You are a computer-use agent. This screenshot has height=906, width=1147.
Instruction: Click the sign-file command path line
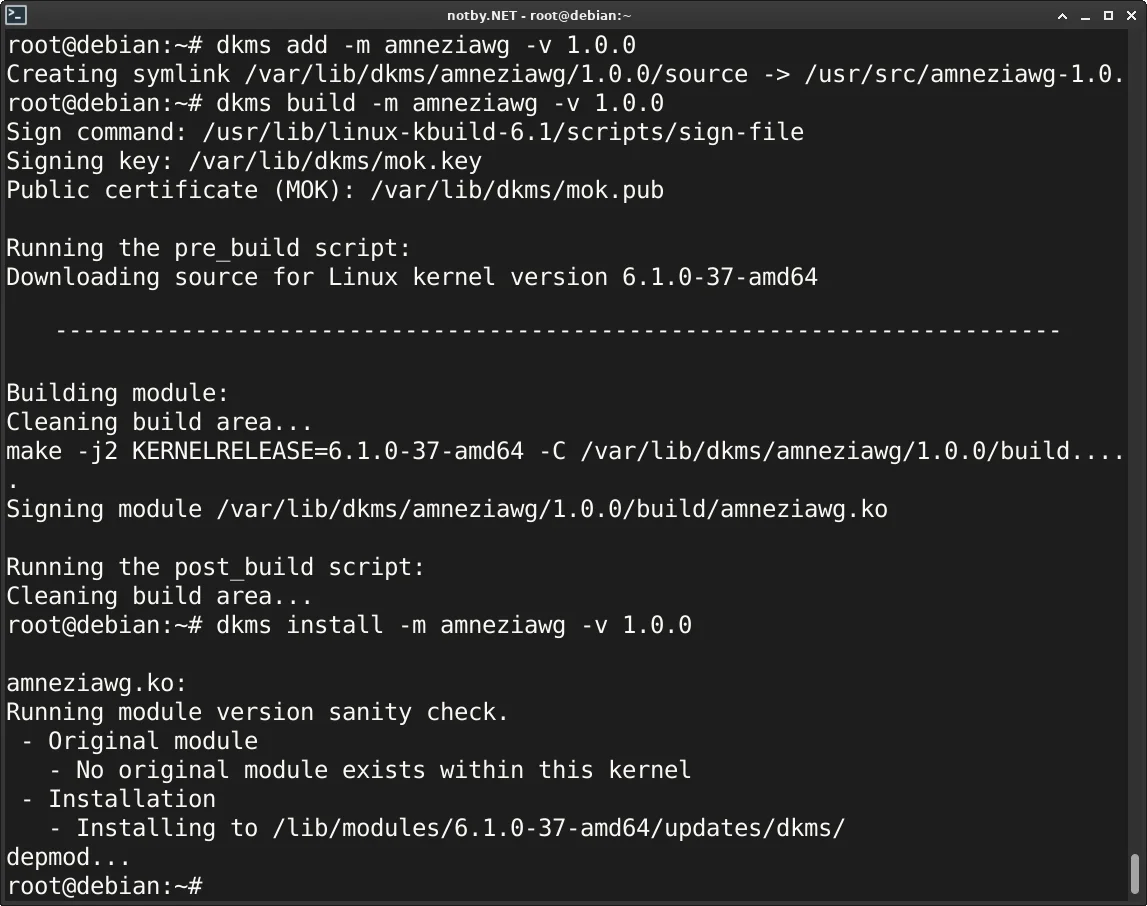405,132
